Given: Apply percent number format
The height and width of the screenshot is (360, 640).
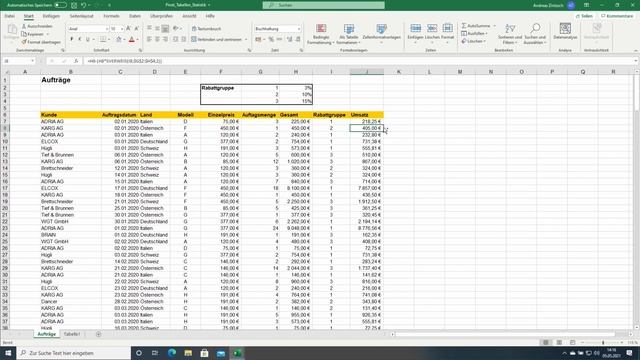Looking at the screenshot, I should 271,39.
